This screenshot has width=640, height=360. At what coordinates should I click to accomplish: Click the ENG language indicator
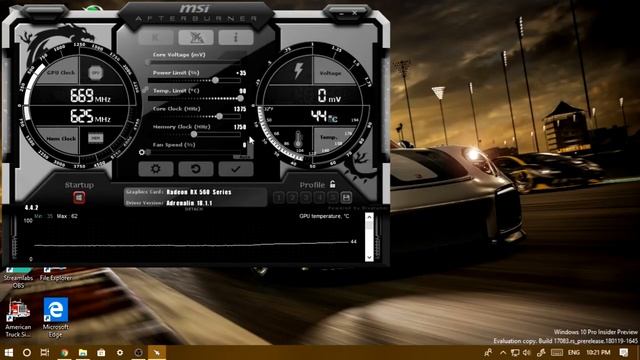point(574,352)
